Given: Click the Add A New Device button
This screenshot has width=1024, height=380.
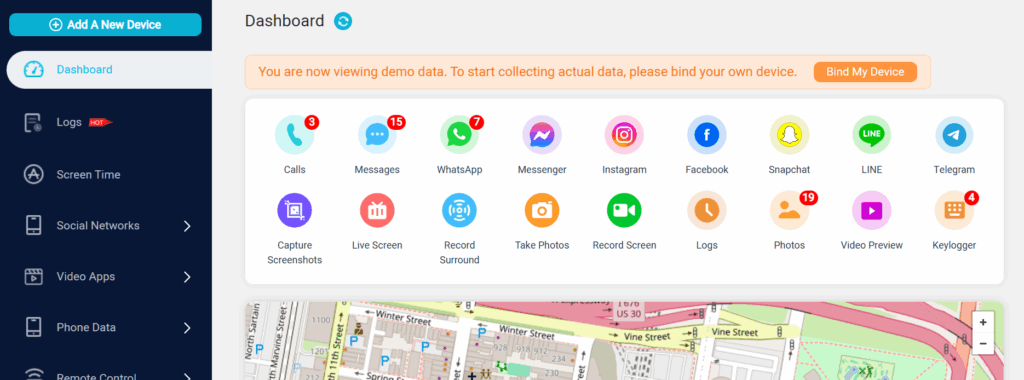Looking at the screenshot, I should coord(105,25).
